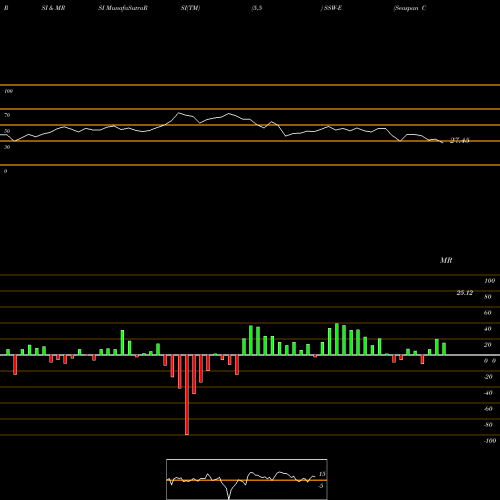This screenshot has width=500, height=500.
Task: Click the ') SSW-E' ticker label
Action: tap(331, 8)
